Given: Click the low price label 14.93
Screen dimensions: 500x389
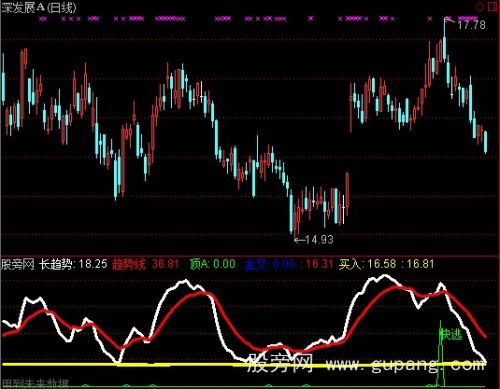Looking at the screenshot, I should pos(319,239).
